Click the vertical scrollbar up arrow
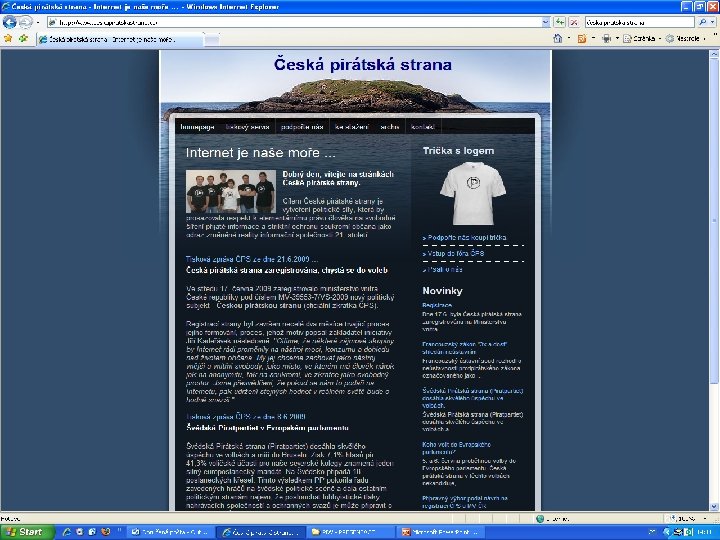 (714, 54)
